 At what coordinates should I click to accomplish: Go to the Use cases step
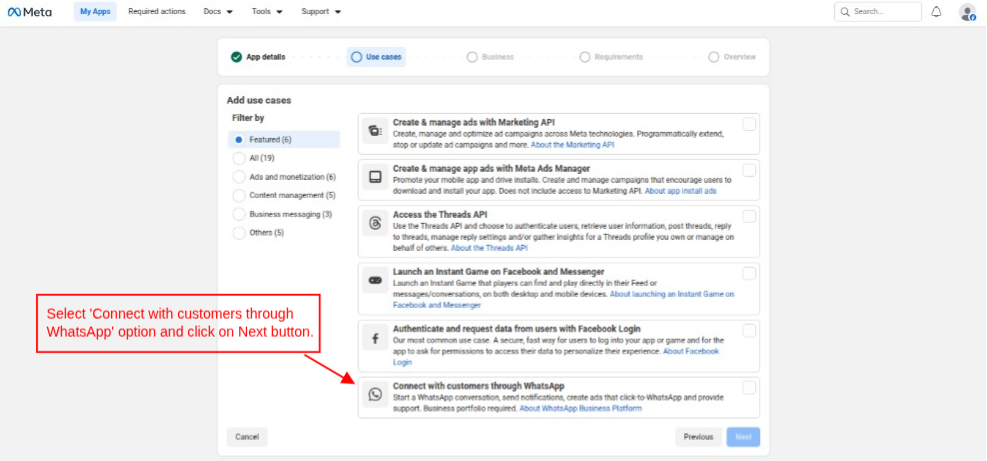[376, 57]
